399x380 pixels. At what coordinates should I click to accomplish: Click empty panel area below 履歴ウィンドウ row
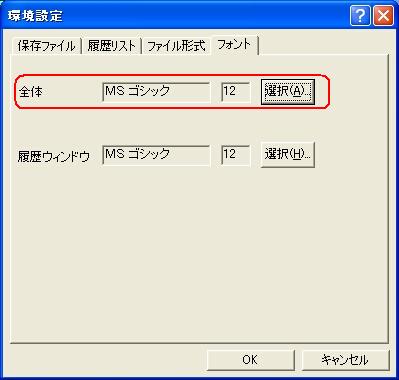[x=199, y=253]
